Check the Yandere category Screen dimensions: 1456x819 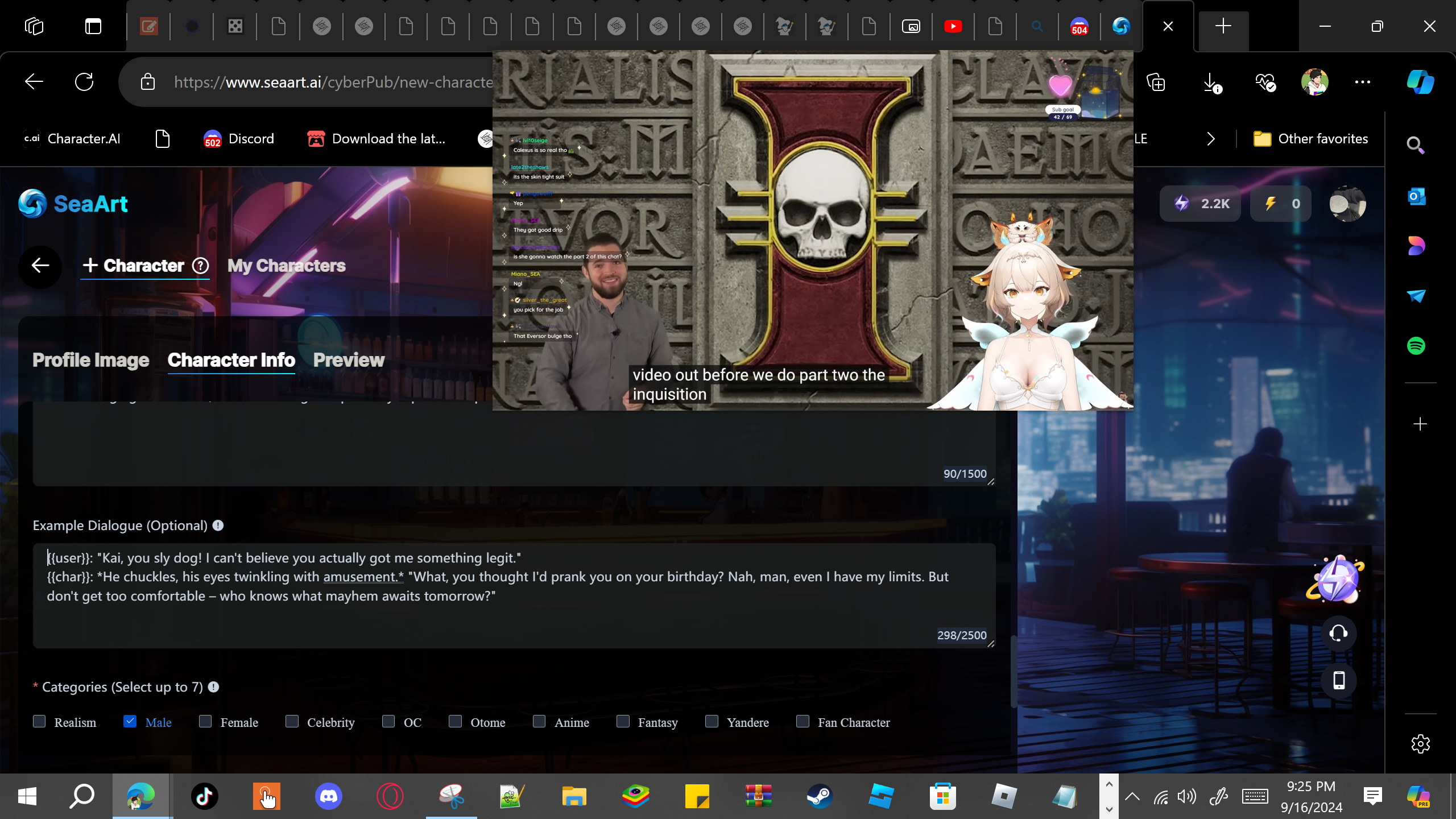(712, 722)
